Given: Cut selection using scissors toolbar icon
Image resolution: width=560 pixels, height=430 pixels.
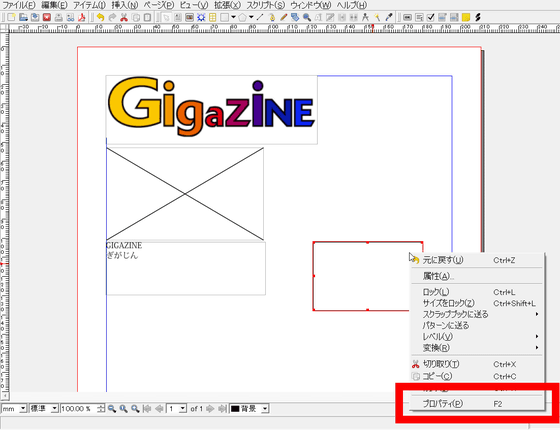Looking at the screenshot, I should (x=124, y=17).
